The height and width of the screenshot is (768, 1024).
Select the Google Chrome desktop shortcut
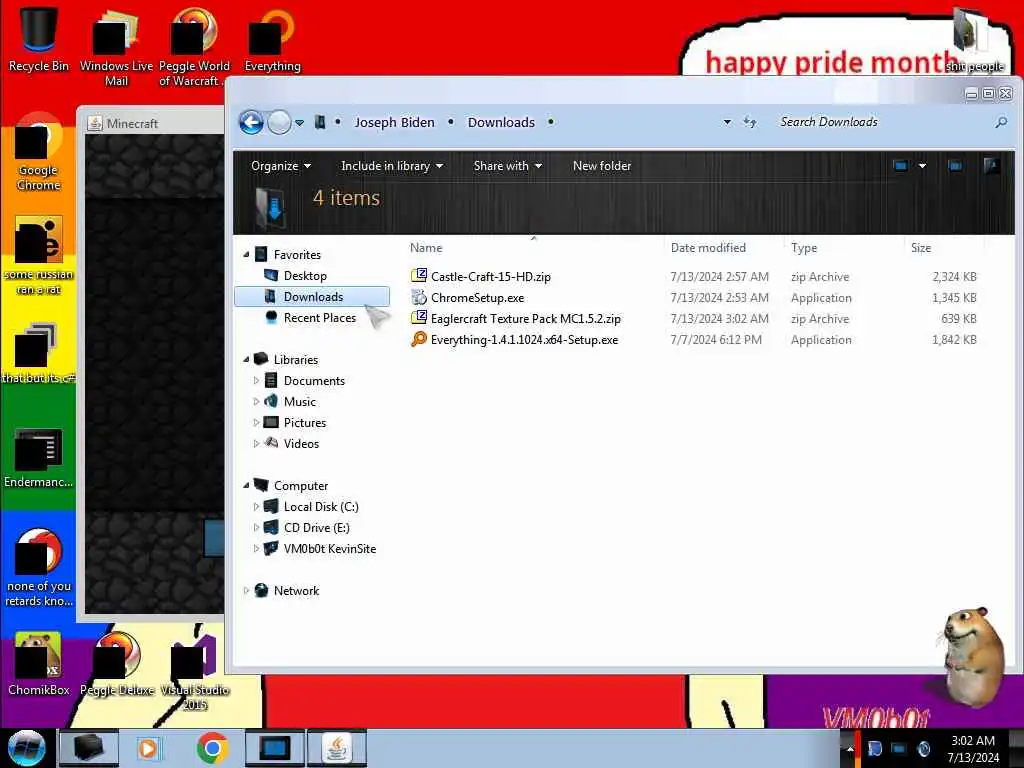click(x=39, y=154)
